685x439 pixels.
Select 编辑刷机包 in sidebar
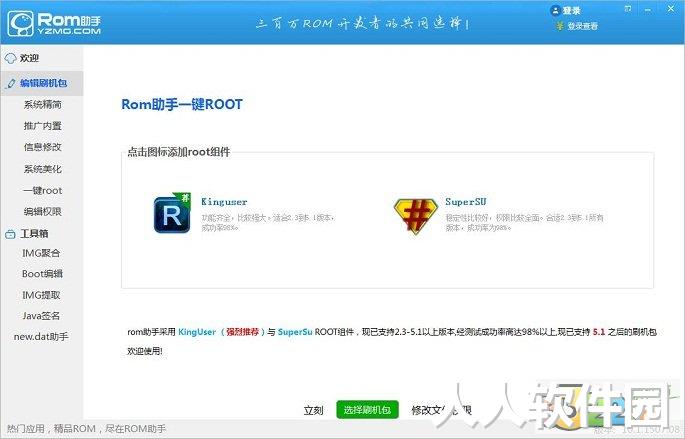42,83
